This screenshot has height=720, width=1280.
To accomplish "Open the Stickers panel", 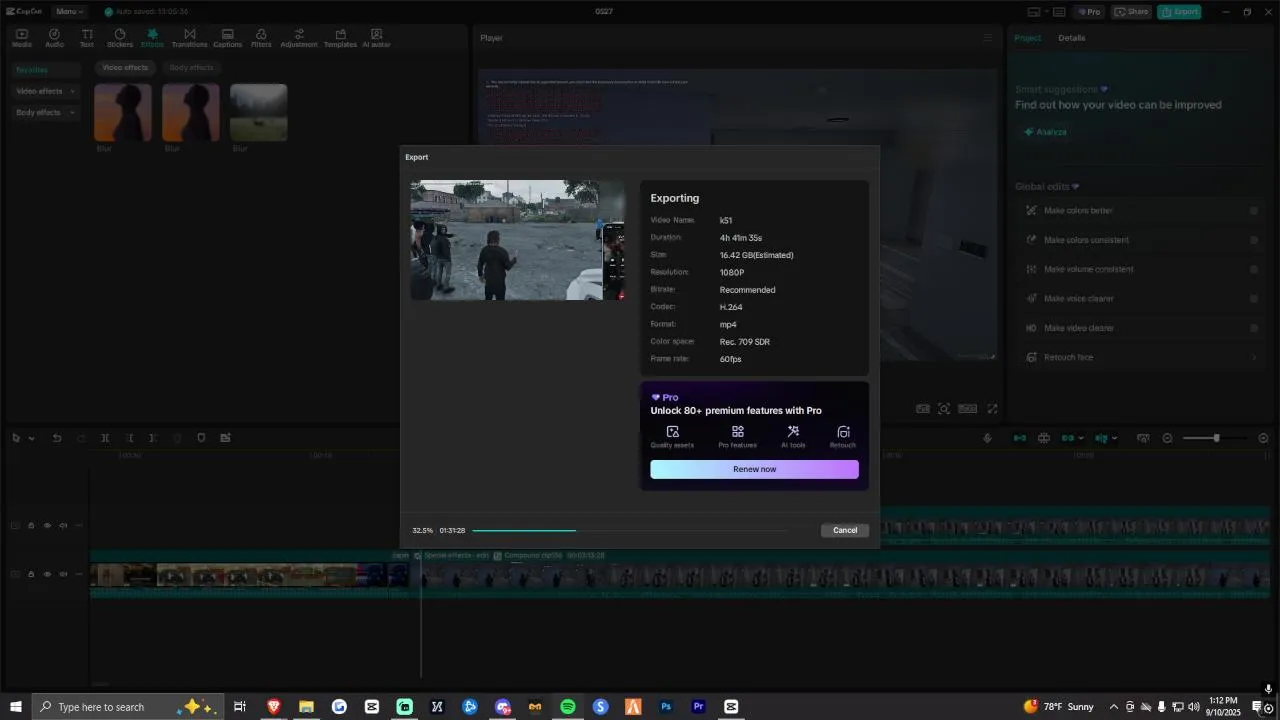I will (120, 38).
